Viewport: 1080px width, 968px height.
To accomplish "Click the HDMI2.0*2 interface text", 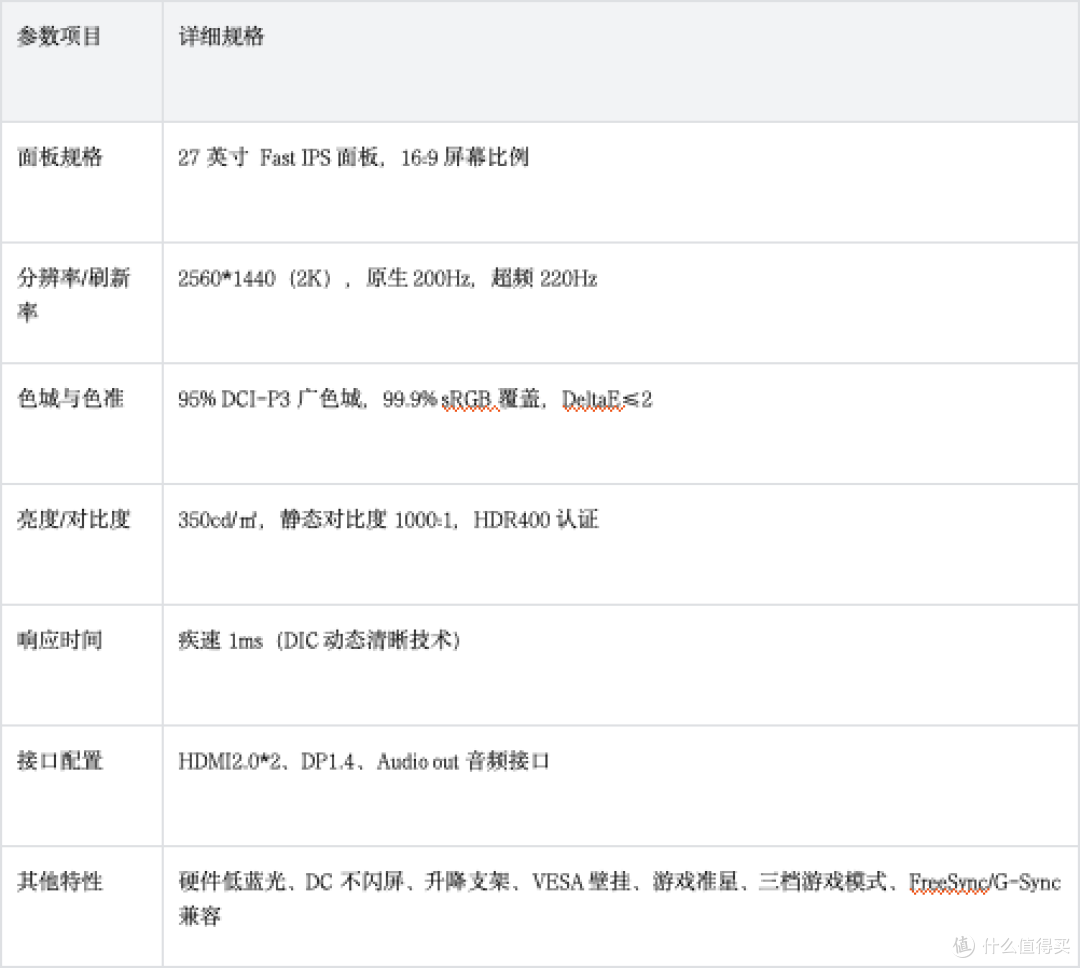I will pos(229,761).
